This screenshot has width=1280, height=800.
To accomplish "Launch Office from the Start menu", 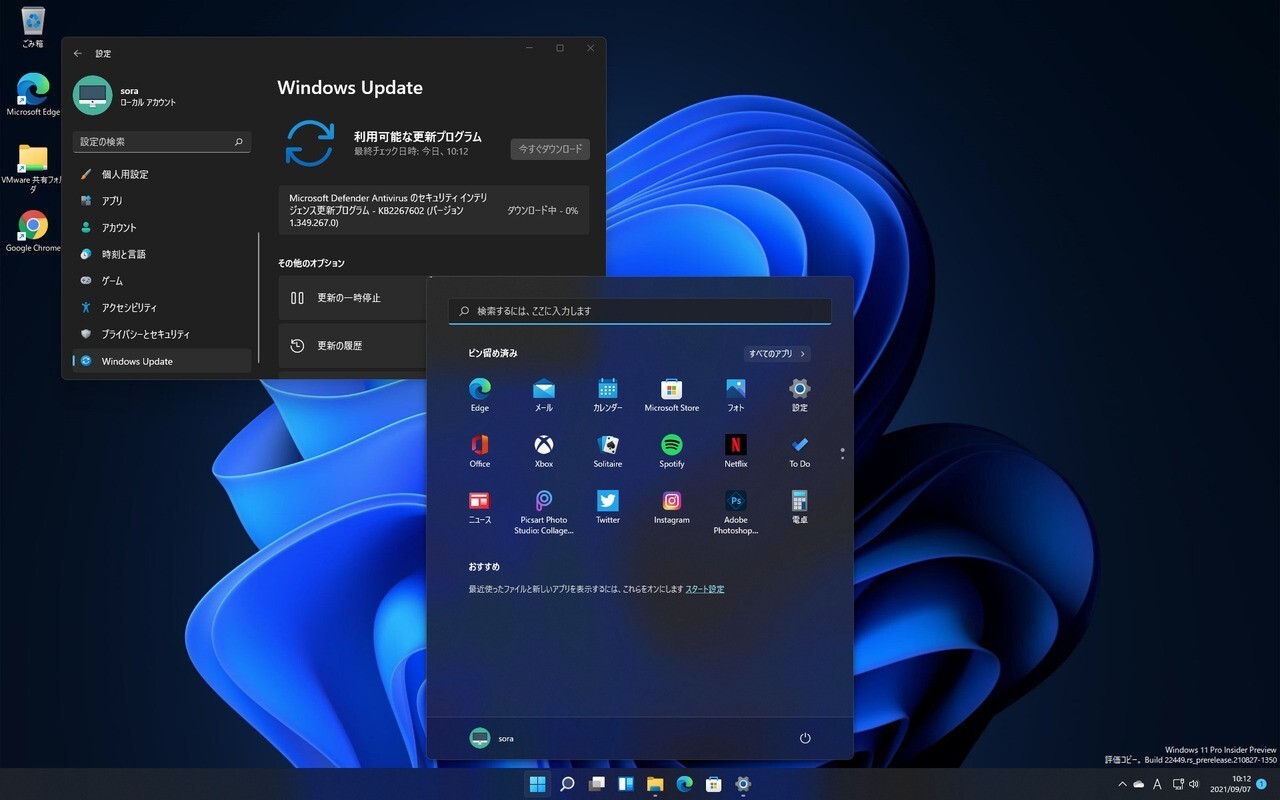I will tap(480, 450).
